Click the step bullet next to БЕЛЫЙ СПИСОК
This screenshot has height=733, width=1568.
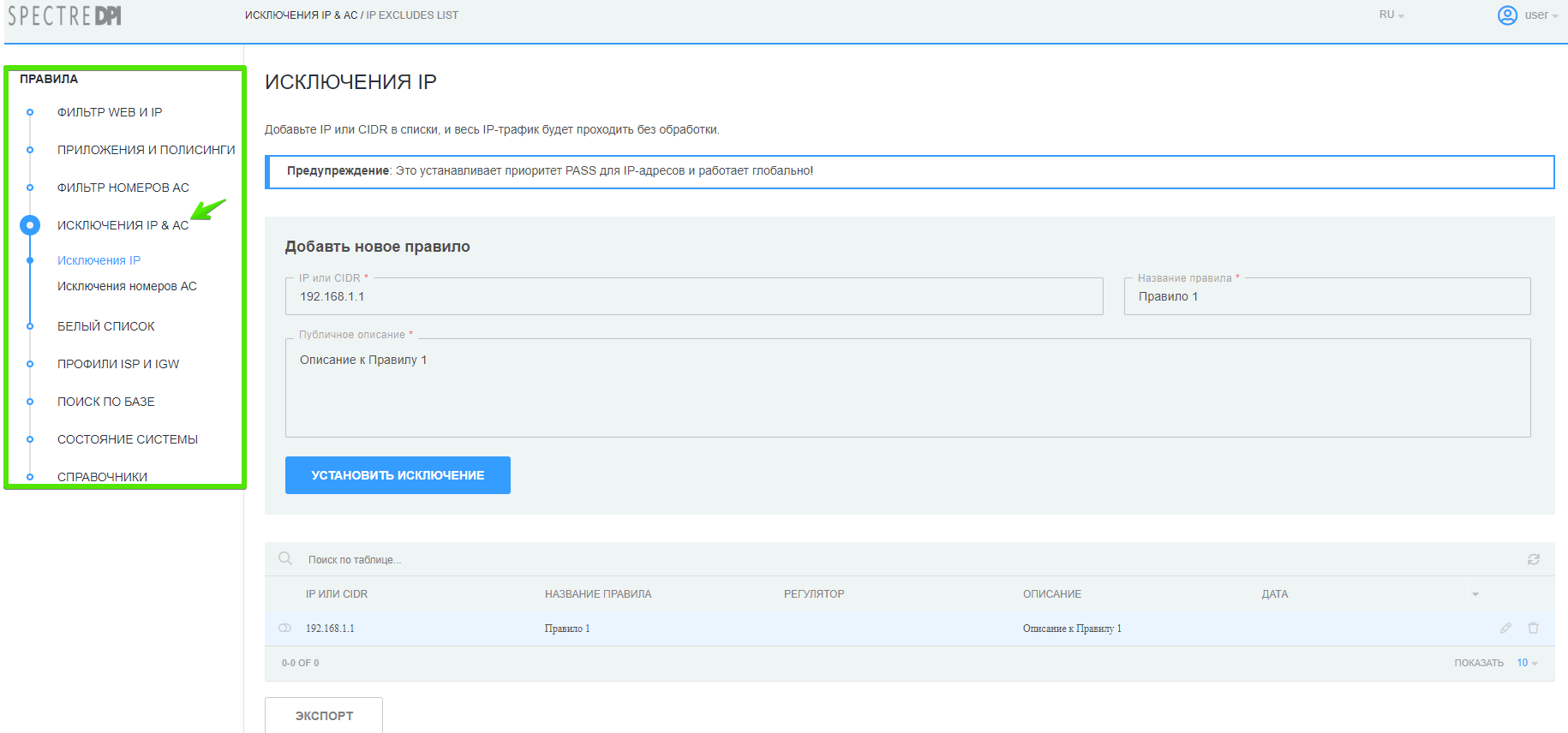pyautogui.click(x=30, y=326)
